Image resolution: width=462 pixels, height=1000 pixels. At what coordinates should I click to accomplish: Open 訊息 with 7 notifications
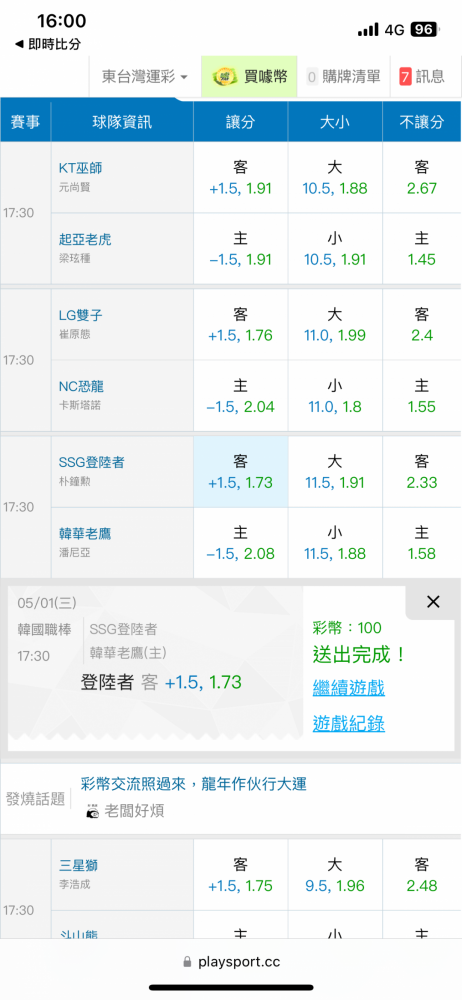click(422, 77)
